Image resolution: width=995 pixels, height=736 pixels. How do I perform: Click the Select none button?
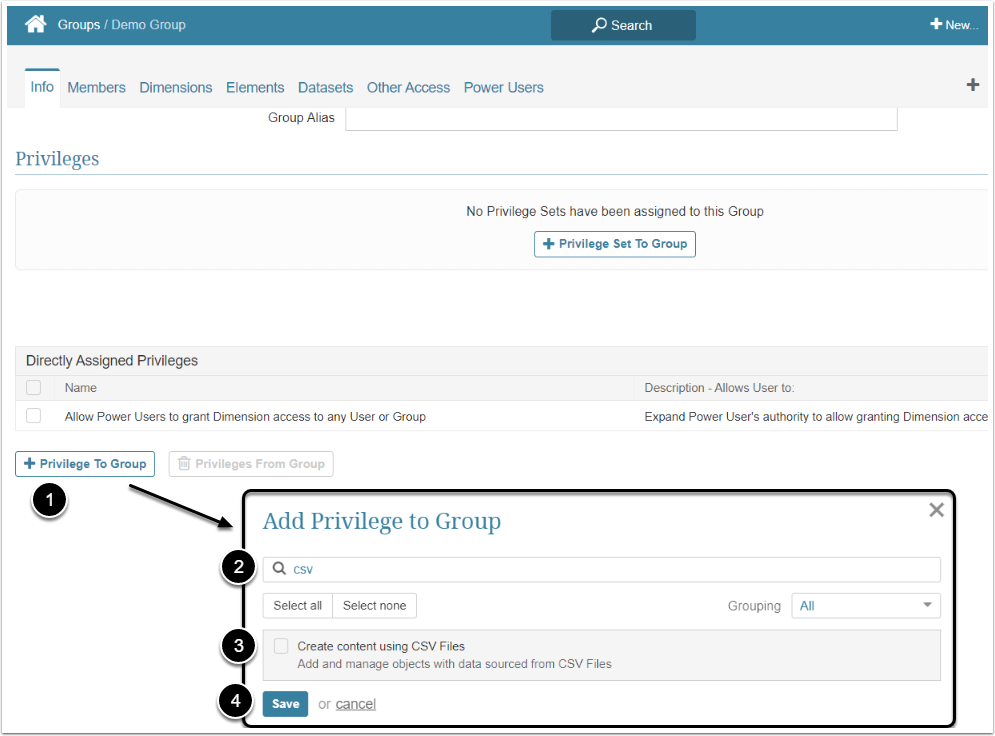point(374,606)
